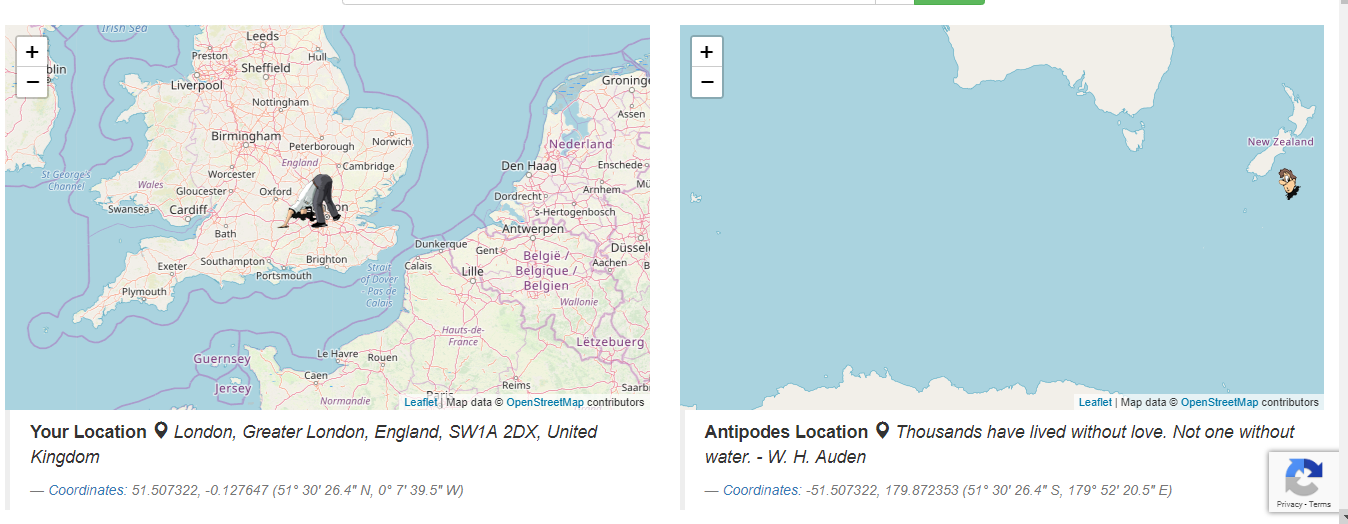Click the W. H. Auden quote text
This screenshot has height=524, width=1348.
click(x=1000, y=444)
